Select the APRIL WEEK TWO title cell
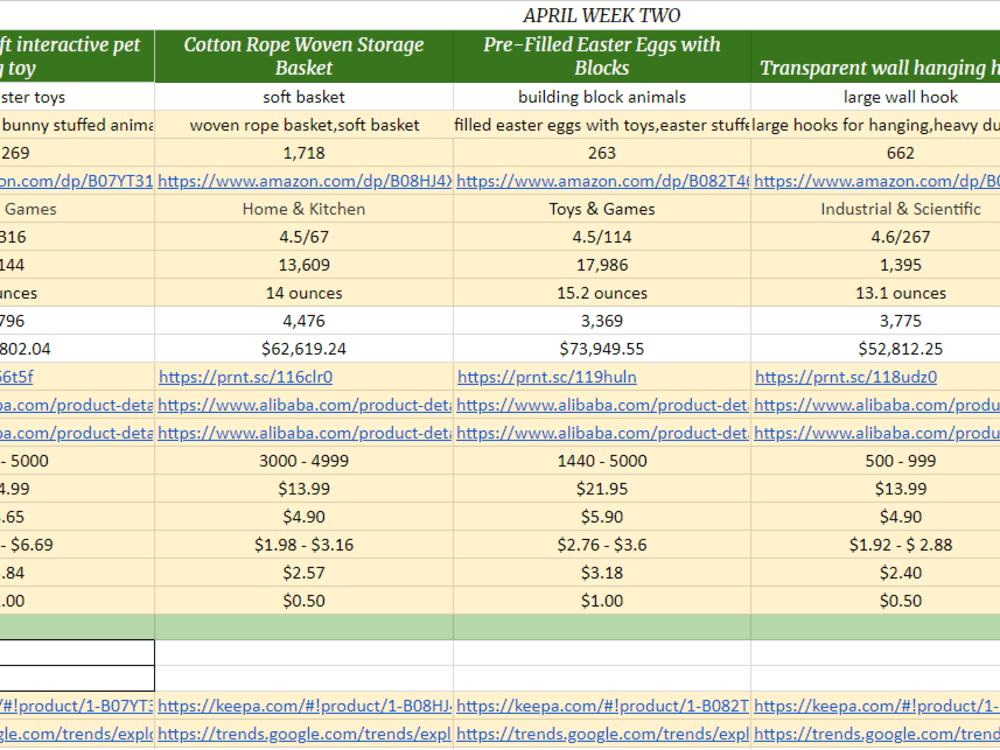 601,15
